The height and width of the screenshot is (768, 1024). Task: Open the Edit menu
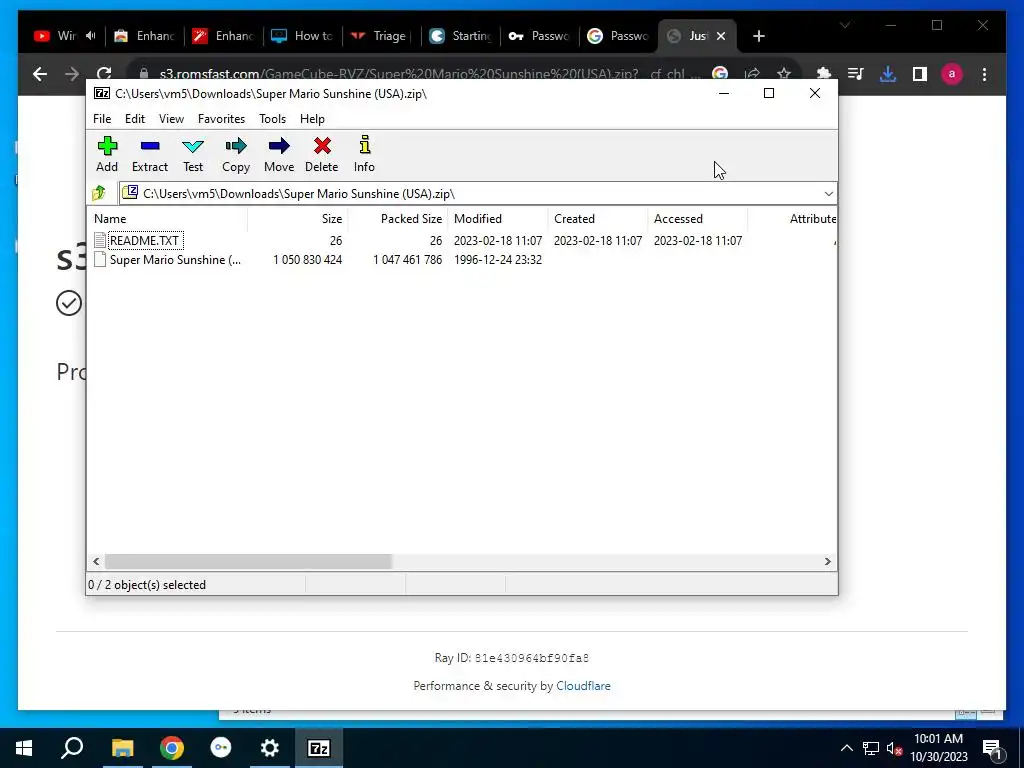coord(135,119)
